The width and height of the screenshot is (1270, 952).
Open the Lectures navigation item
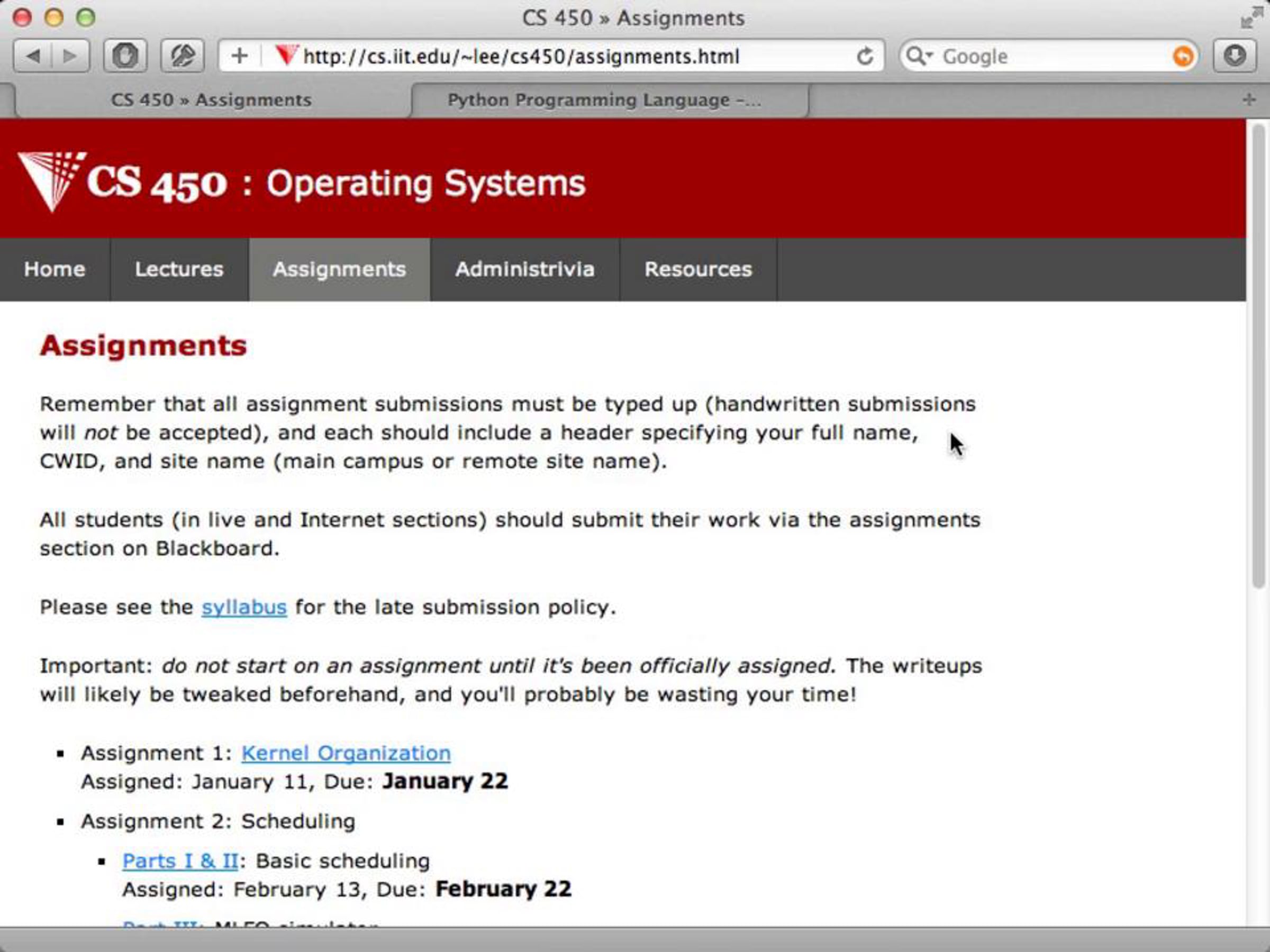pyautogui.click(x=178, y=269)
